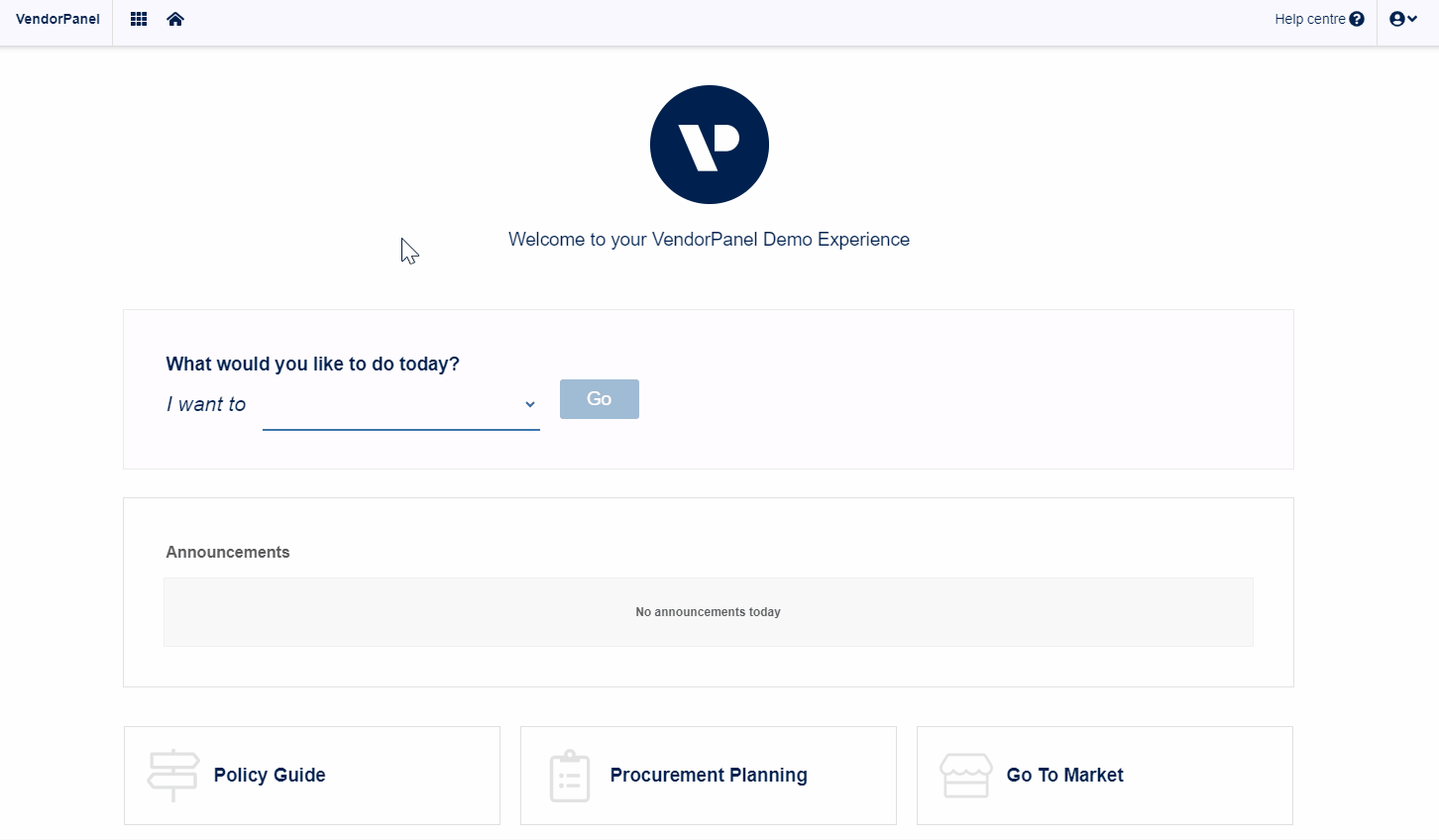Click 'What would you like to do today?' heading
Image resolution: width=1439 pixels, height=840 pixels.
click(313, 364)
